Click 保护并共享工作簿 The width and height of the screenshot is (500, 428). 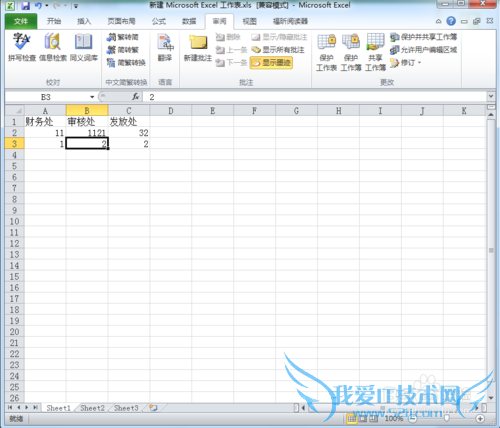(423, 37)
